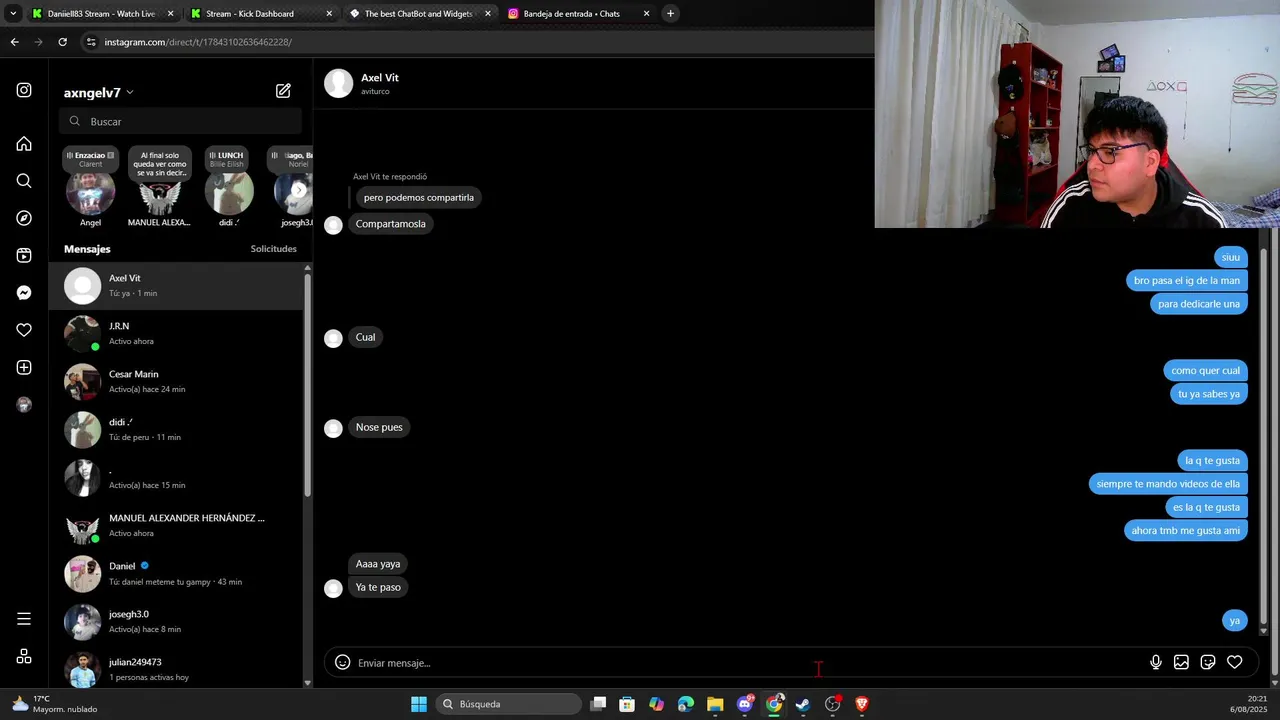Click the browser address bar URL
1280x720 pixels.
[198, 42]
